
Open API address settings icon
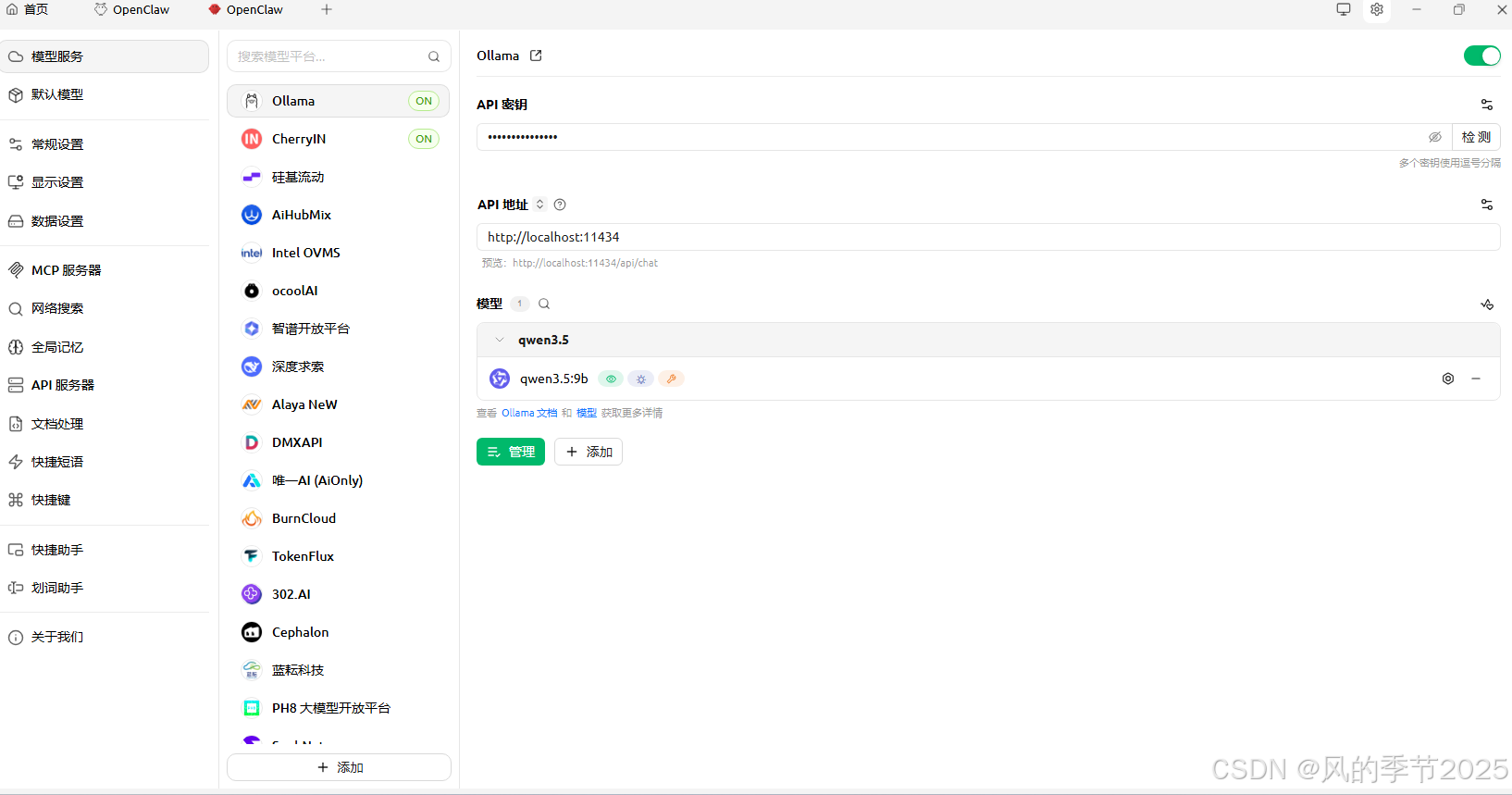tap(1486, 205)
